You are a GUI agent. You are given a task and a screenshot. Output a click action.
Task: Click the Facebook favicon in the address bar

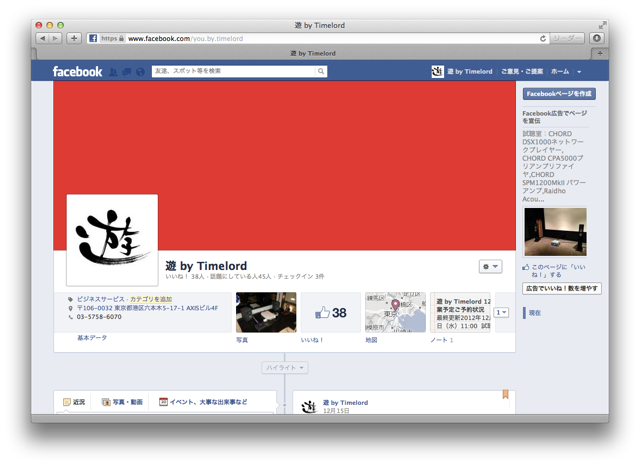(93, 38)
